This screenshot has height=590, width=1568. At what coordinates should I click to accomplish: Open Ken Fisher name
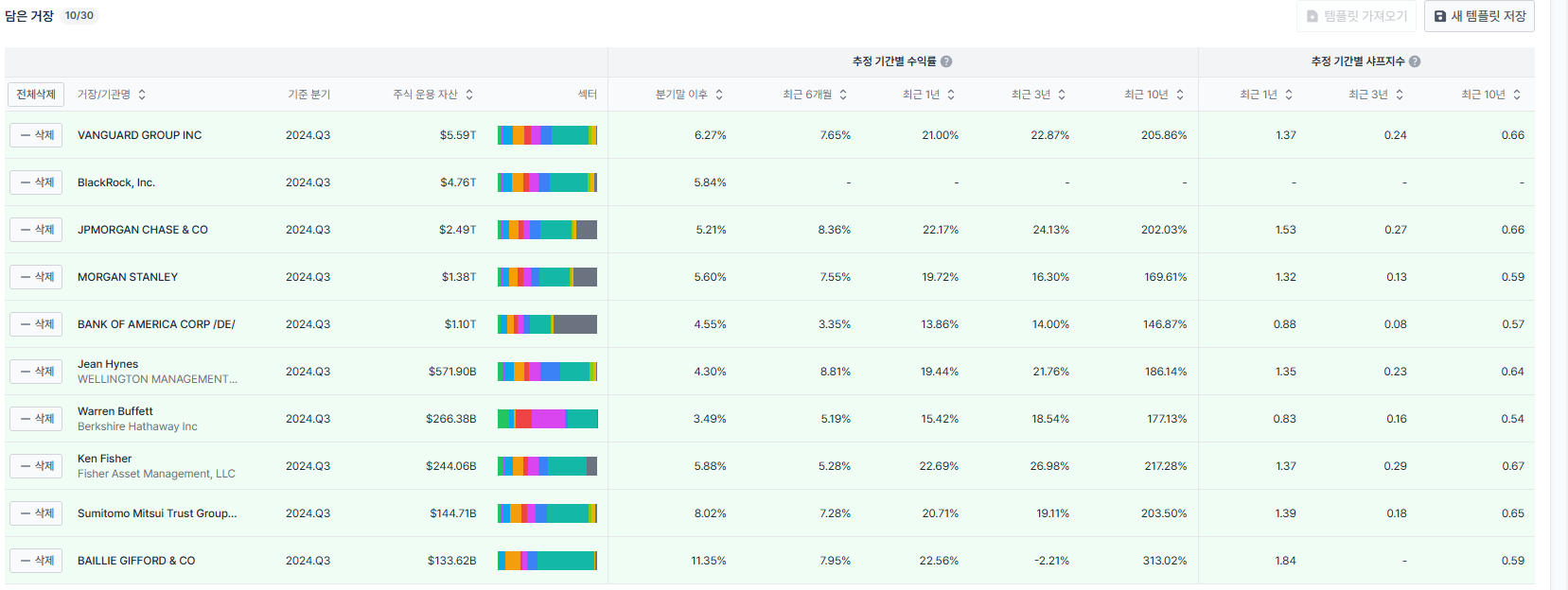click(x=104, y=459)
